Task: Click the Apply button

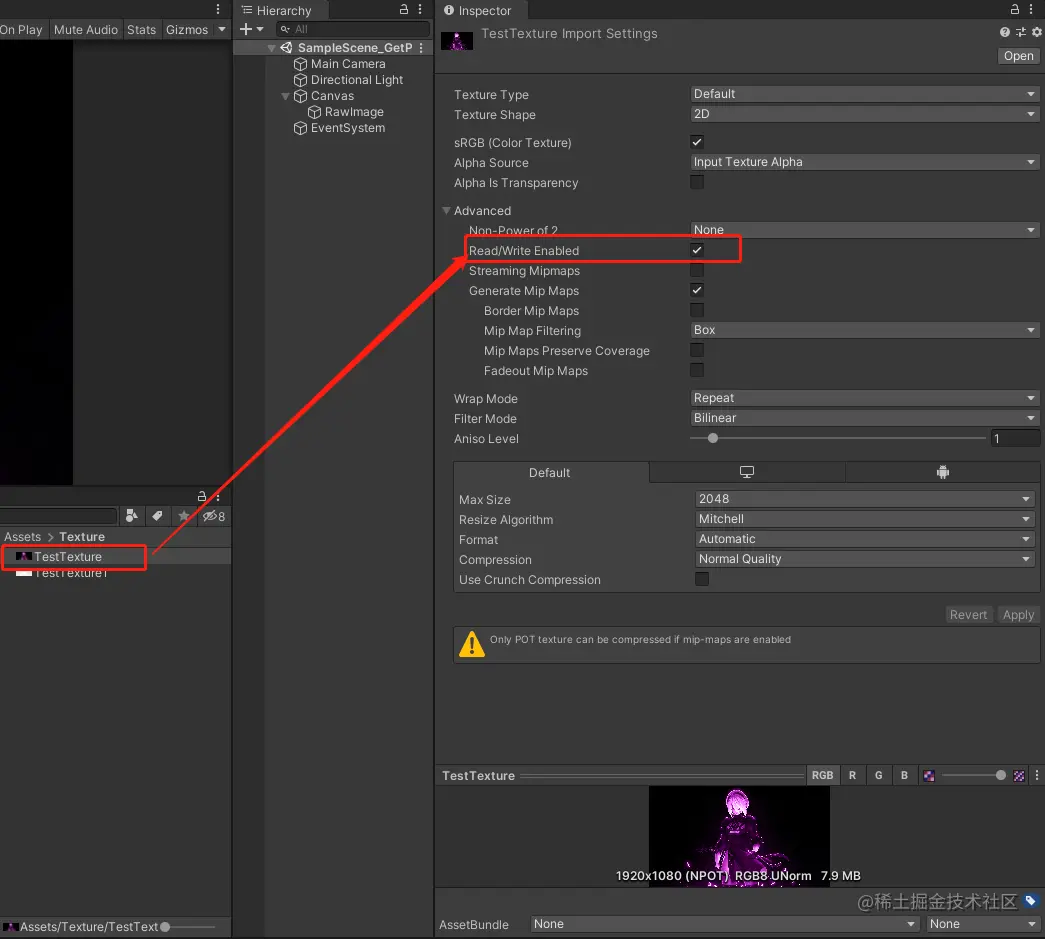Action: (1017, 614)
